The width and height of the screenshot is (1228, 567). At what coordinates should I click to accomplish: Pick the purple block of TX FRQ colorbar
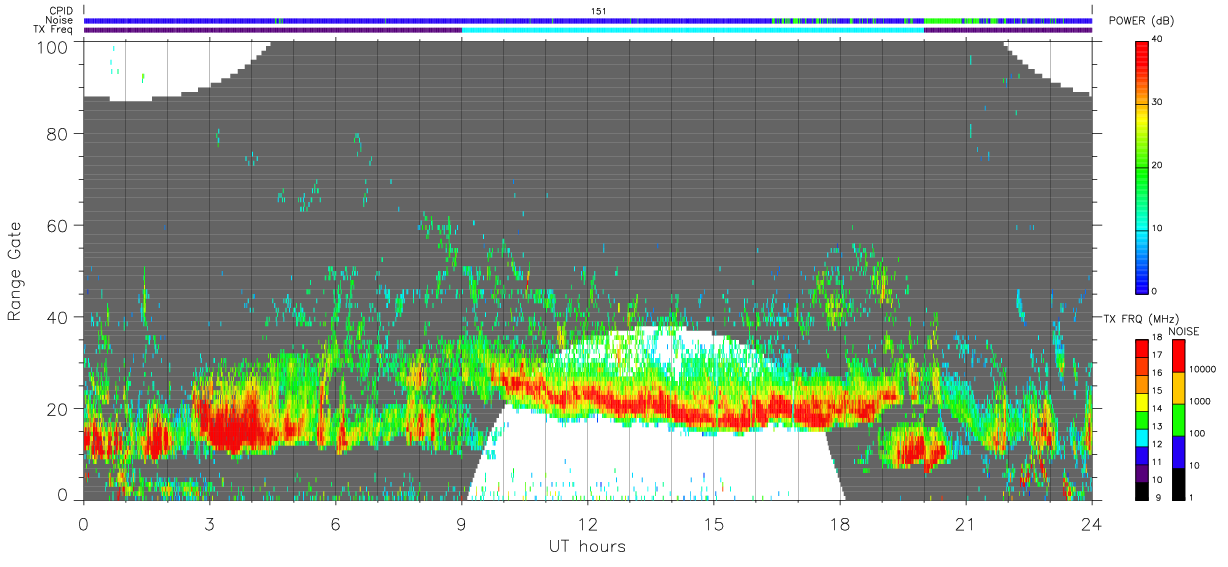click(x=1143, y=471)
